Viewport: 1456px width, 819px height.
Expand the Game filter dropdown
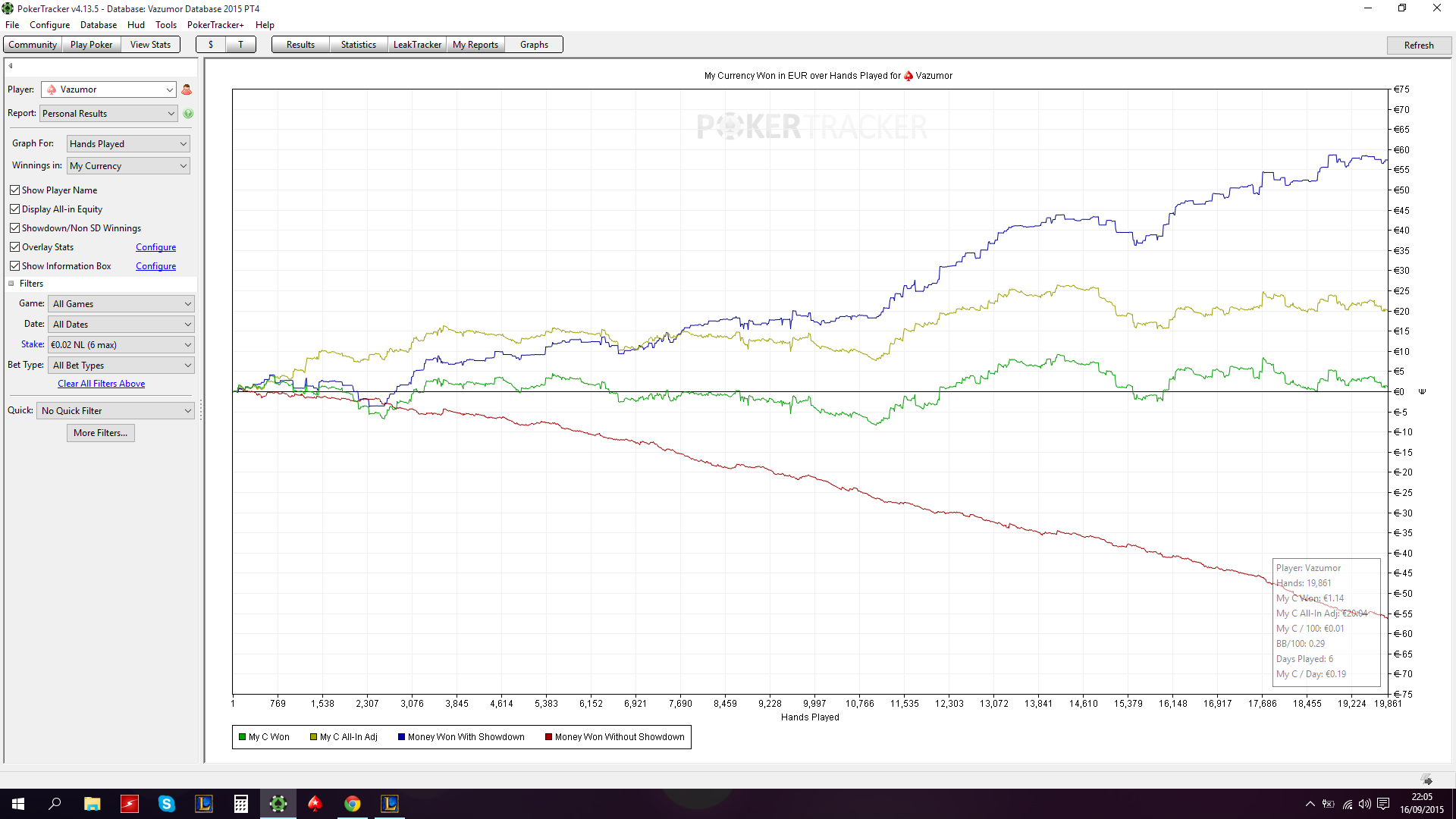point(121,303)
